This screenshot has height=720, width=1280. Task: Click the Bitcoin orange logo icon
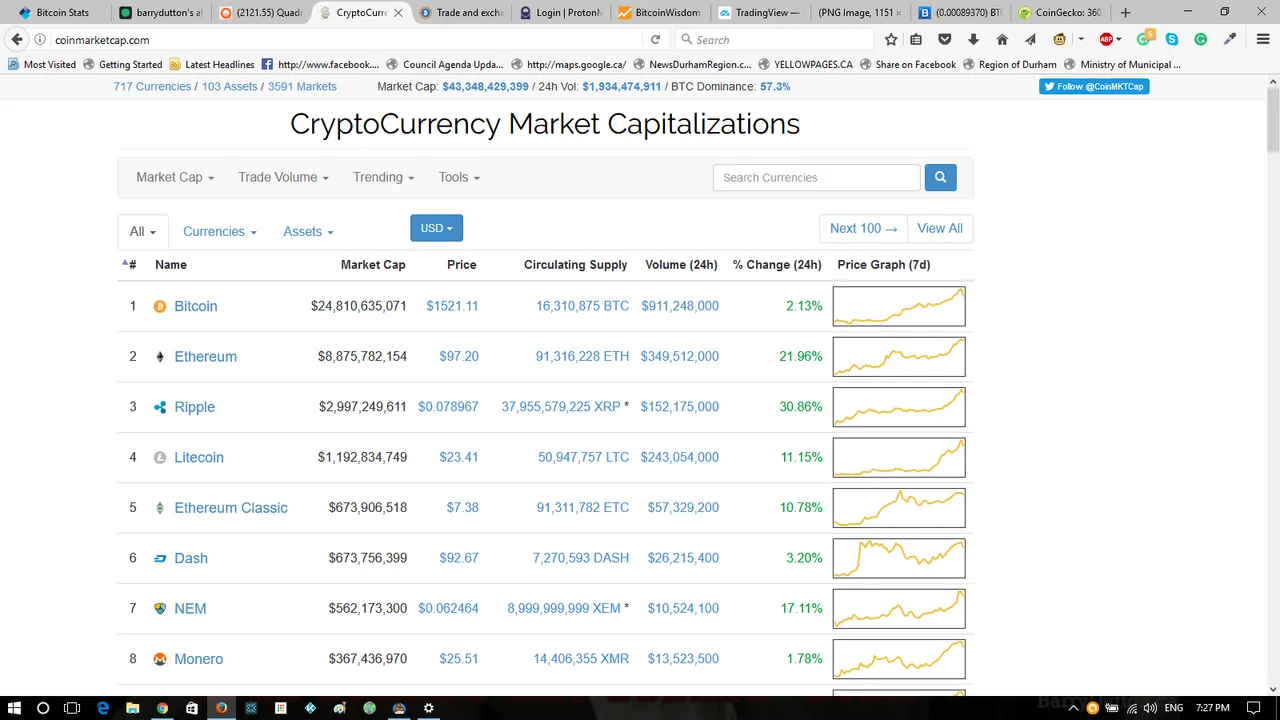(160, 306)
